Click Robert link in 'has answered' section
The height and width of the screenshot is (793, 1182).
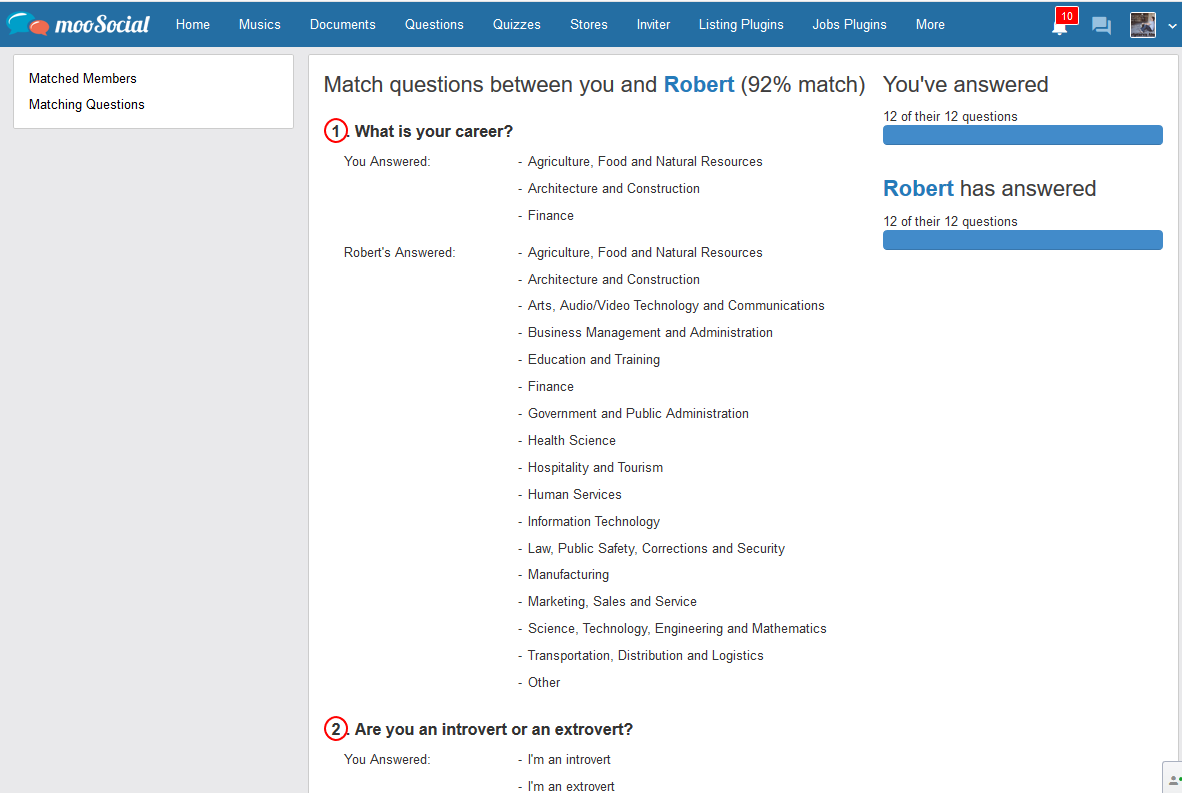pos(918,188)
